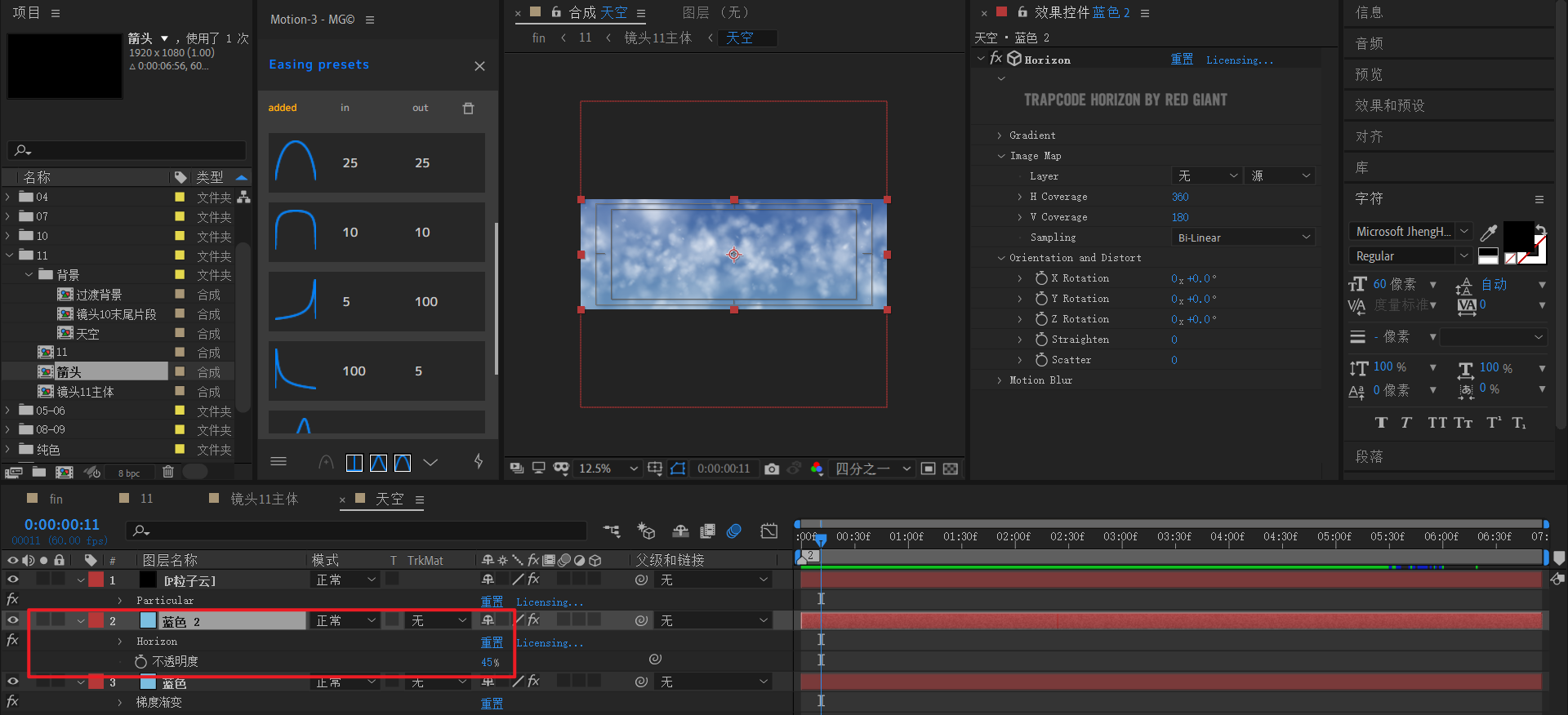Select the 25 / 25 easing preset
The height and width of the screenshot is (715, 1568).
tap(376, 162)
